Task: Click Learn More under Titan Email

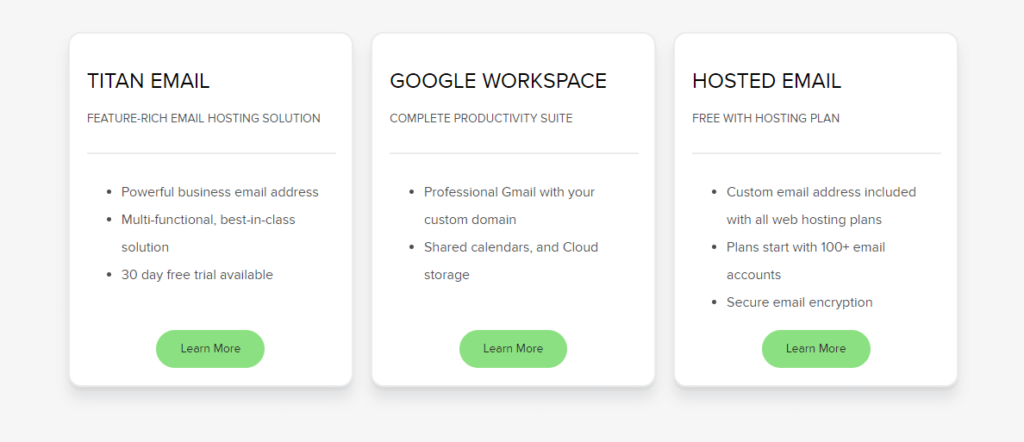Action: coord(210,349)
